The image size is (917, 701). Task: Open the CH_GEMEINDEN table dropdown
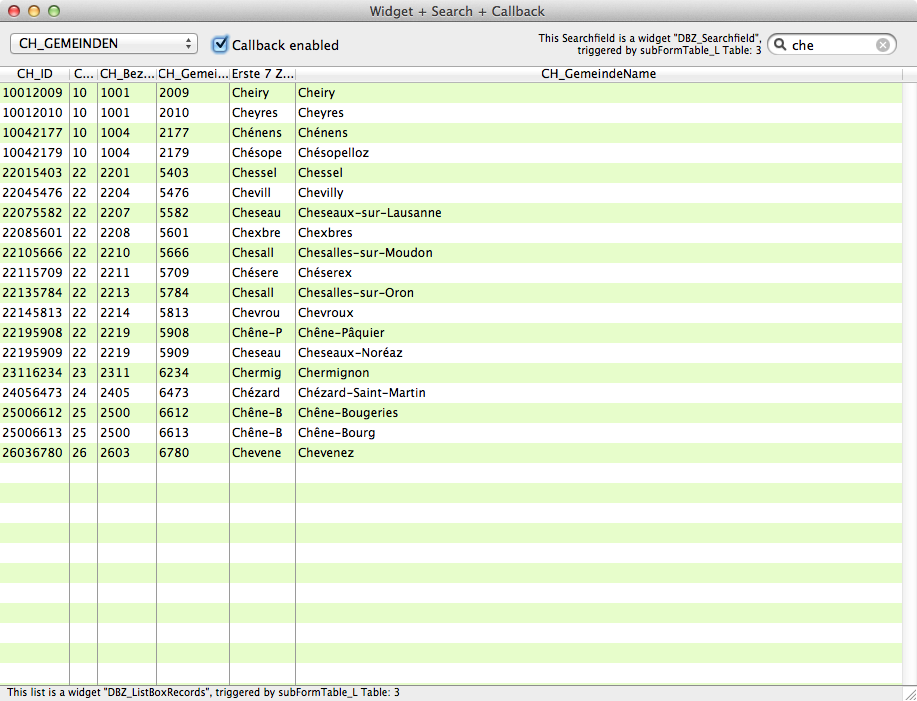(x=104, y=44)
